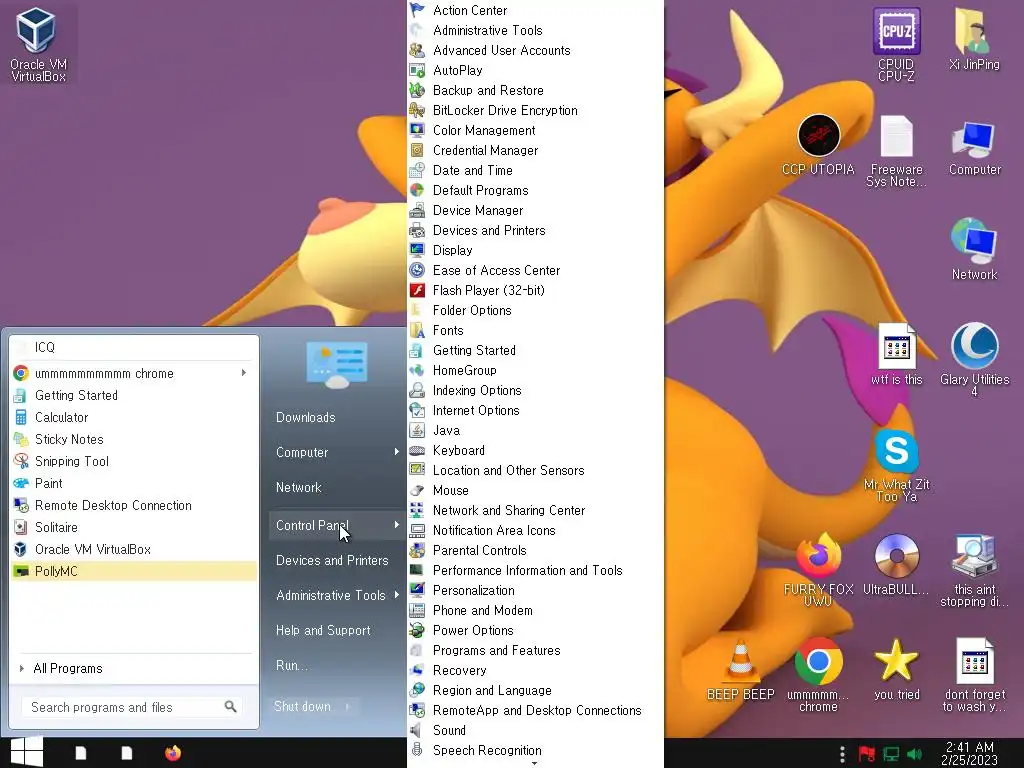Open Personalization
The width and height of the screenshot is (1024, 768).
[473, 590]
